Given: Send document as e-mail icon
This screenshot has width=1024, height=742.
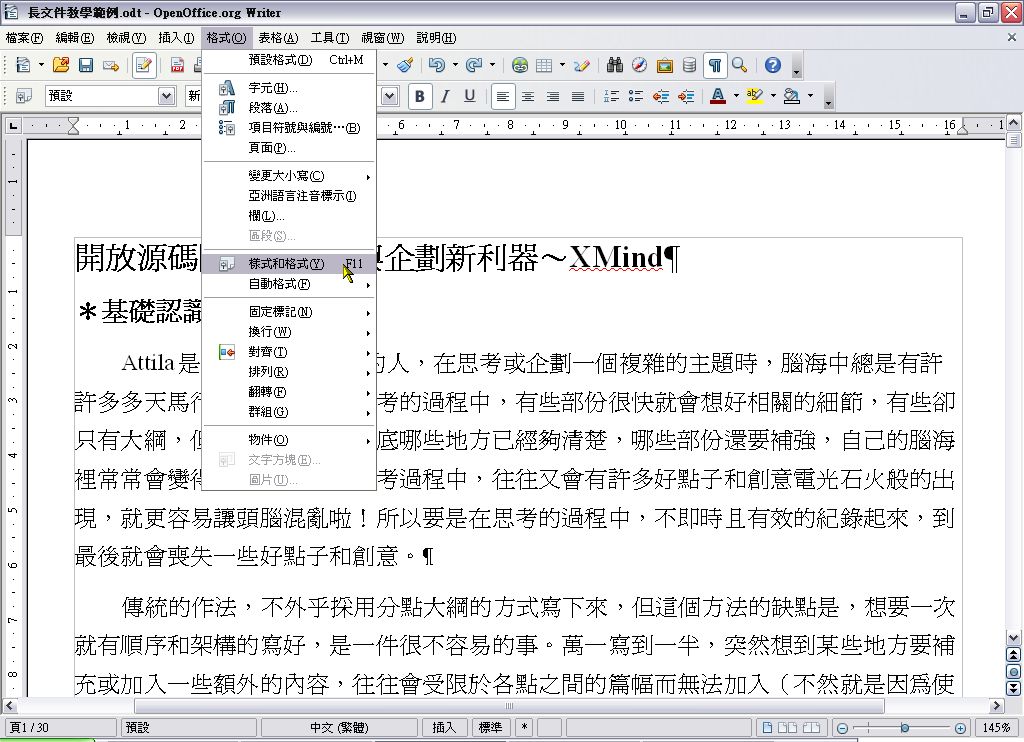Looking at the screenshot, I should pos(110,65).
